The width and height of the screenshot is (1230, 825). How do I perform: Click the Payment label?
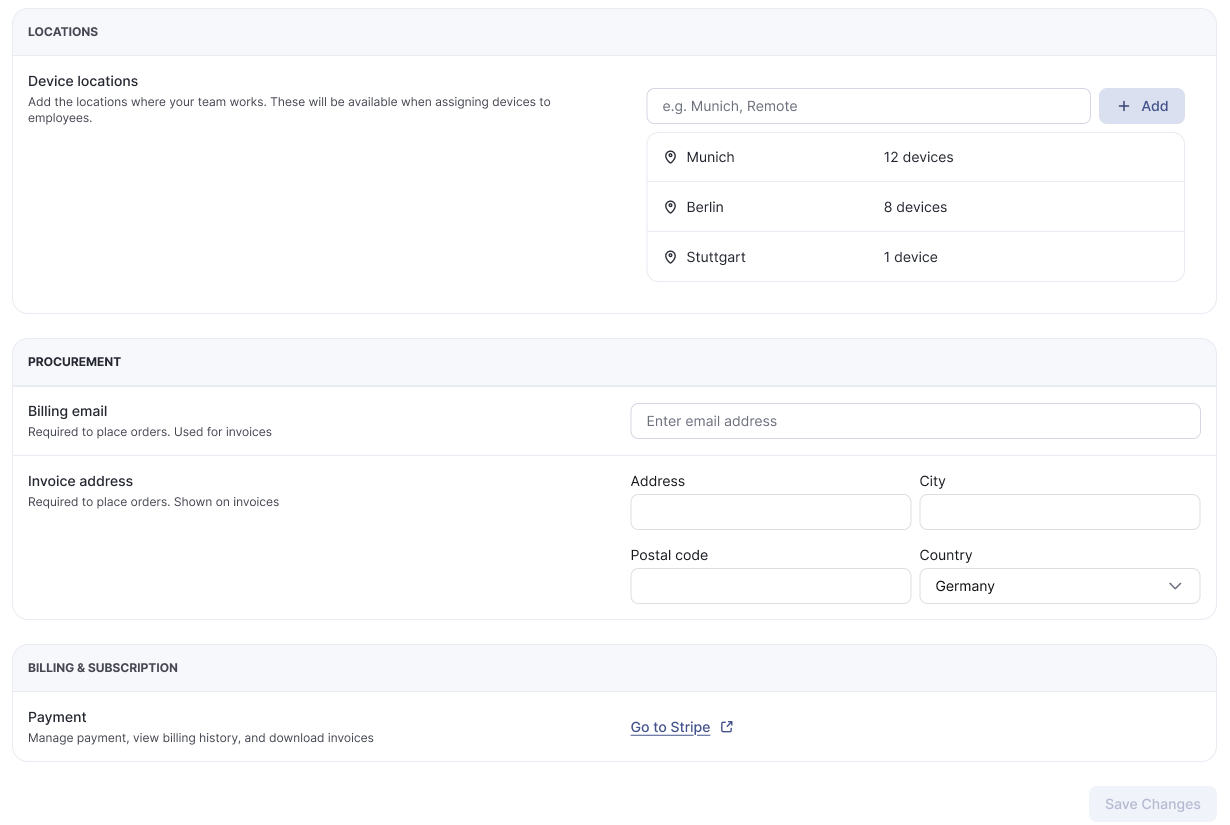pos(57,717)
